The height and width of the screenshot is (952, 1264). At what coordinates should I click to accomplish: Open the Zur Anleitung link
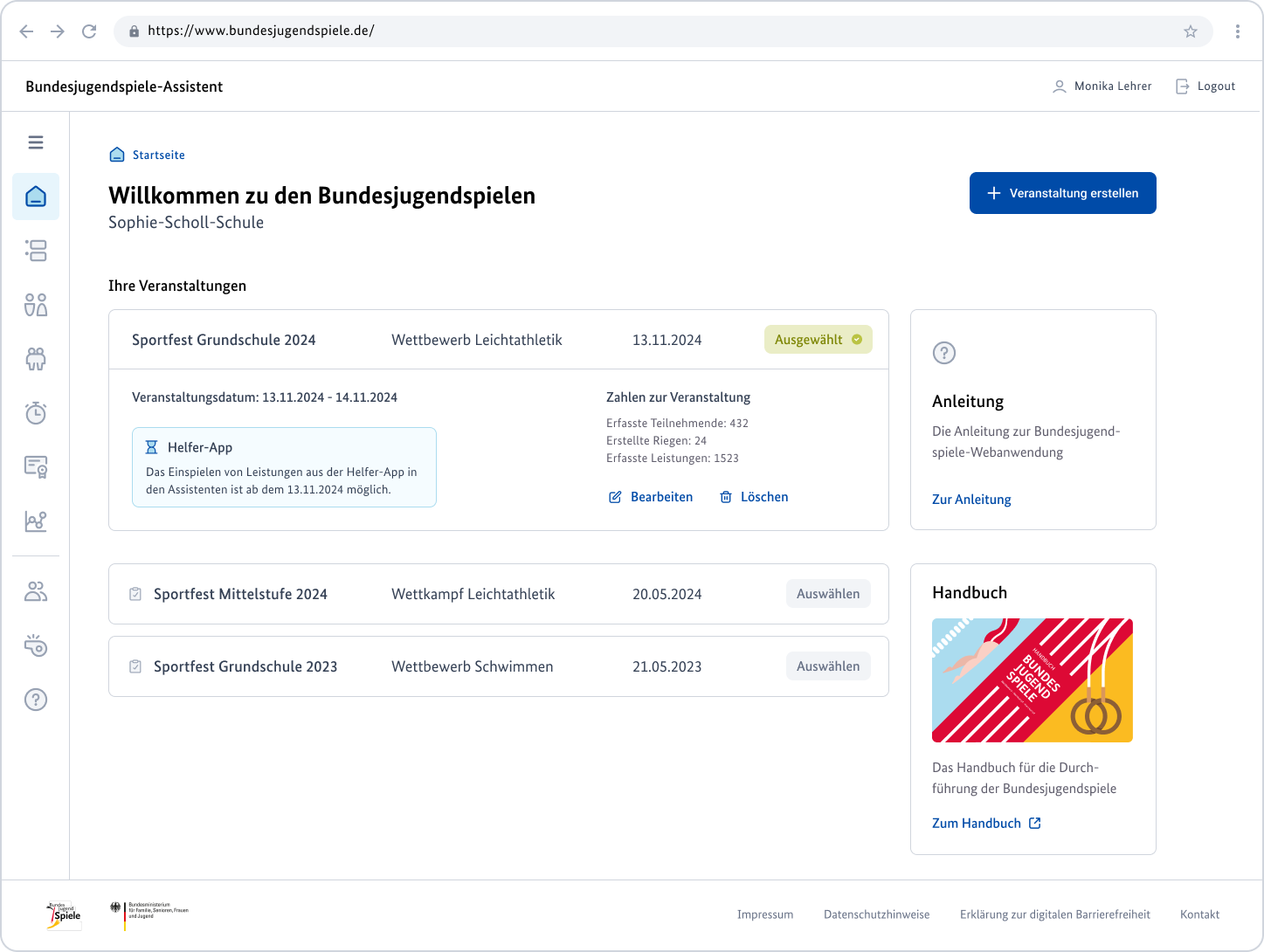point(971,500)
